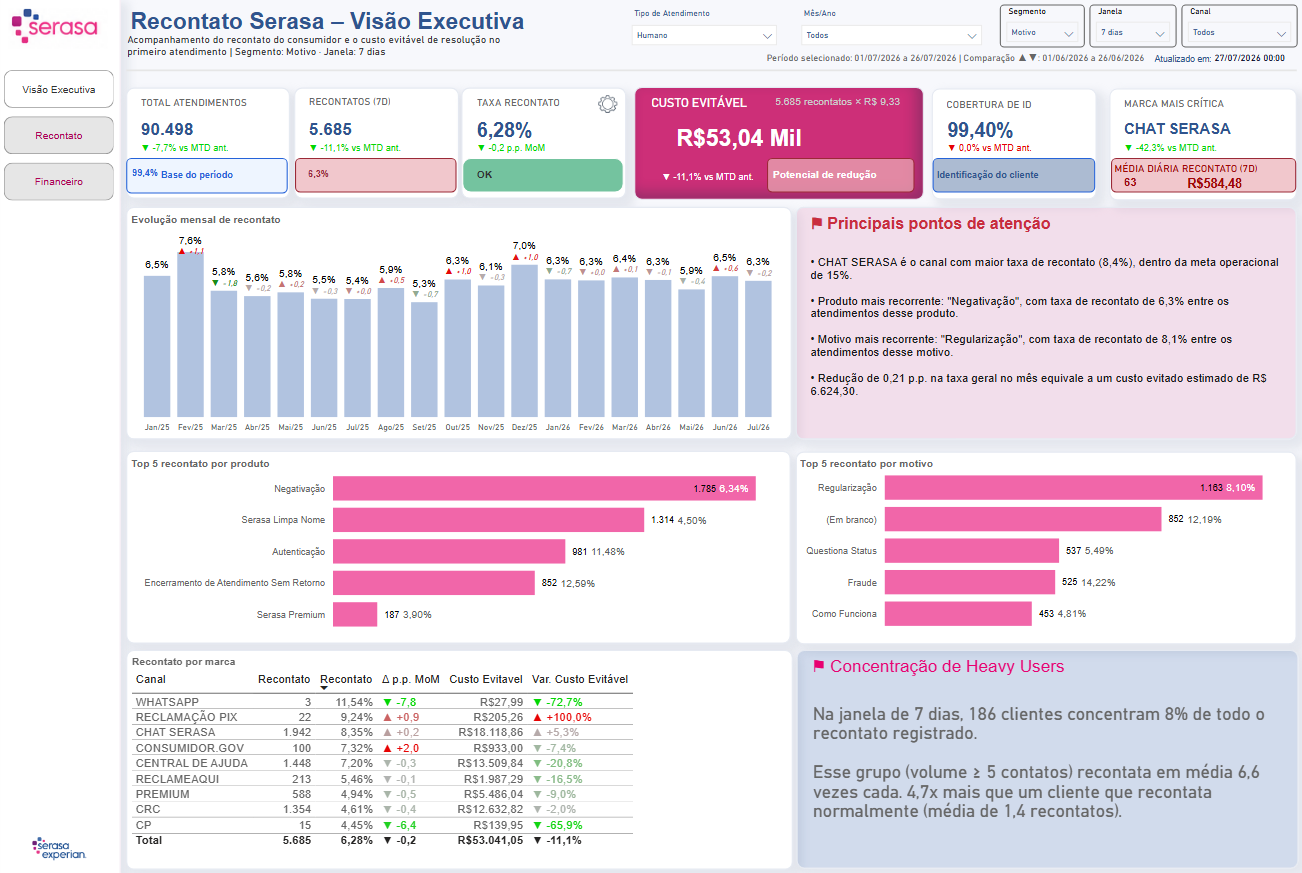Viewport: 1302px width, 873px height.
Task: Click the R$53.041,05 total cell
Action: click(490, 840)
